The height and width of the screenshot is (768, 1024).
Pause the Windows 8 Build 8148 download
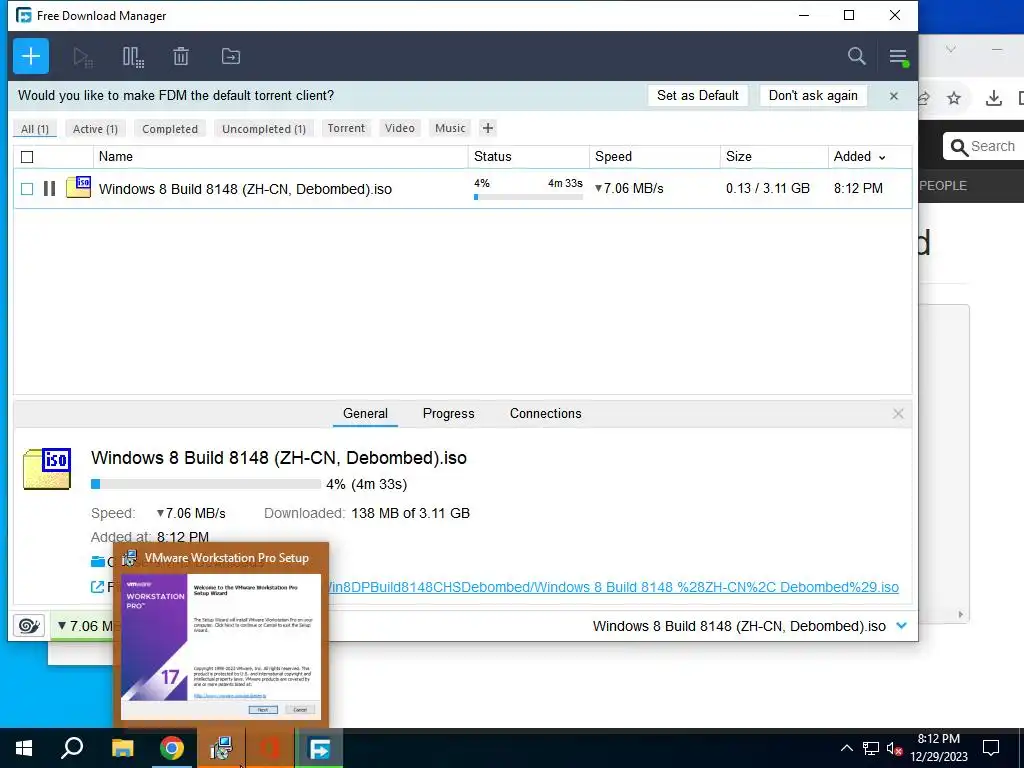[x=49, y=189]
